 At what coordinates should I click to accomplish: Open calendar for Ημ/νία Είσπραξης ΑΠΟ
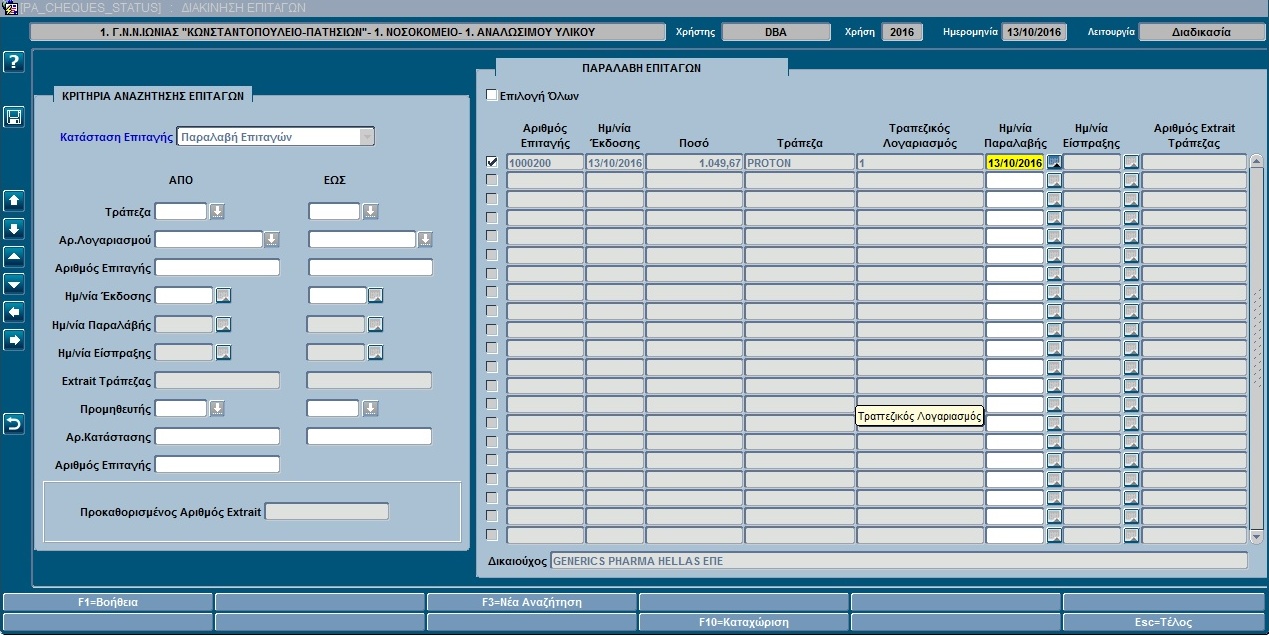(x=224, y=352)
